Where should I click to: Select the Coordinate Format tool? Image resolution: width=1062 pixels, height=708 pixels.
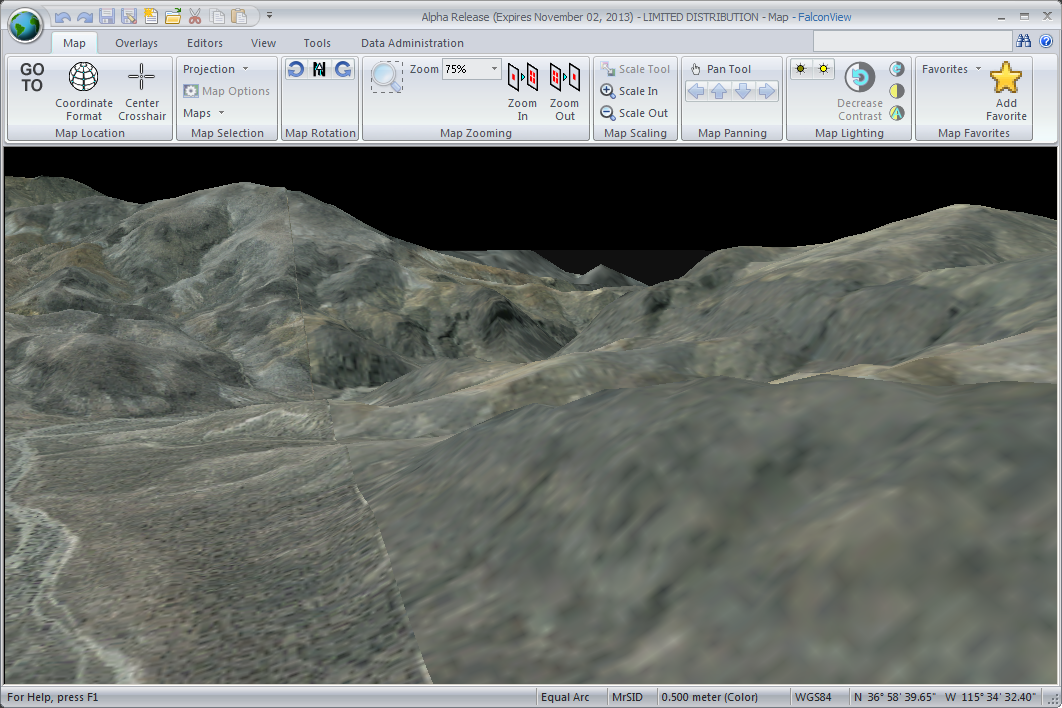tap(83, 90)
